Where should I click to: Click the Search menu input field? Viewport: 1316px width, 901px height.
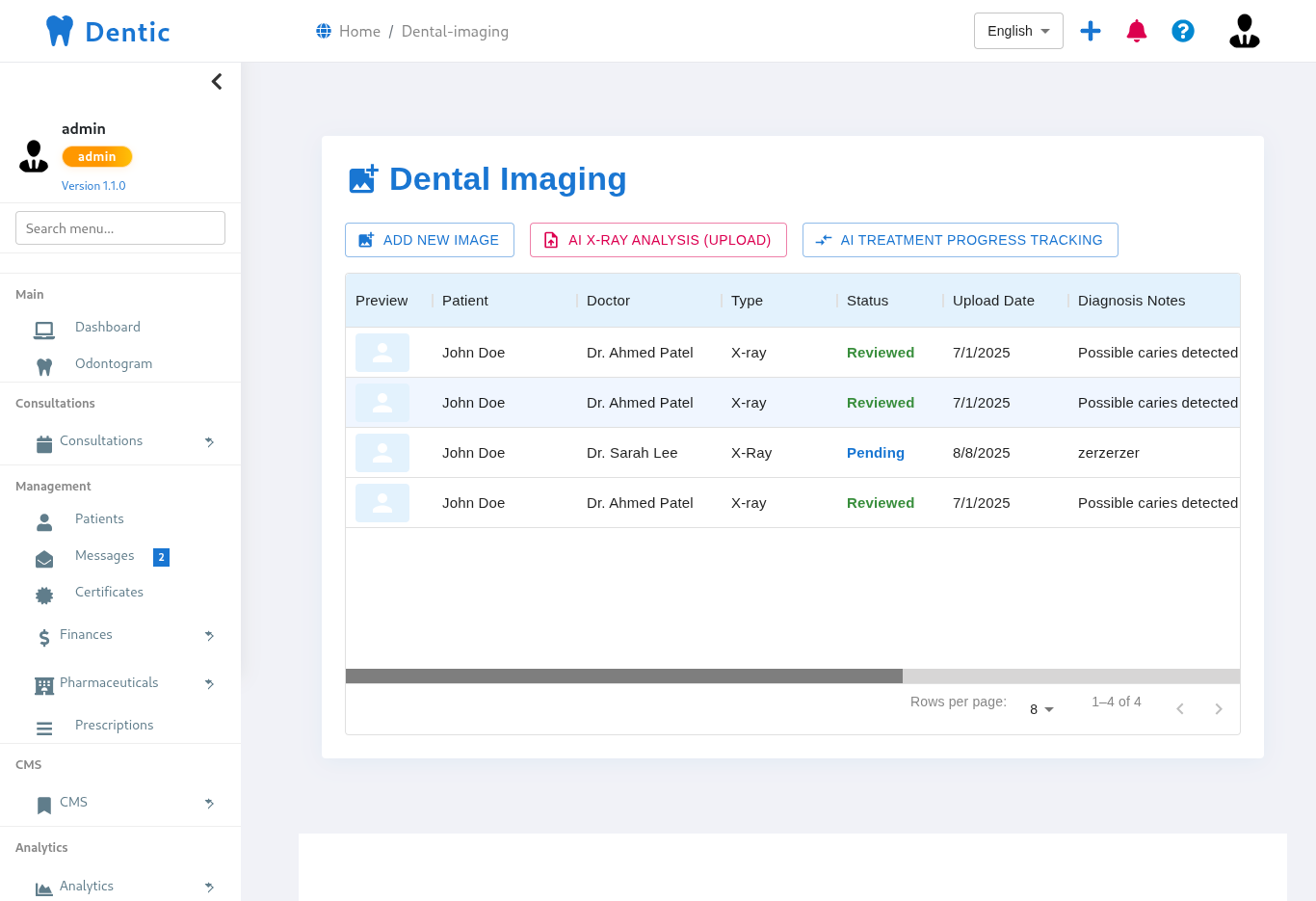point(120,228)
